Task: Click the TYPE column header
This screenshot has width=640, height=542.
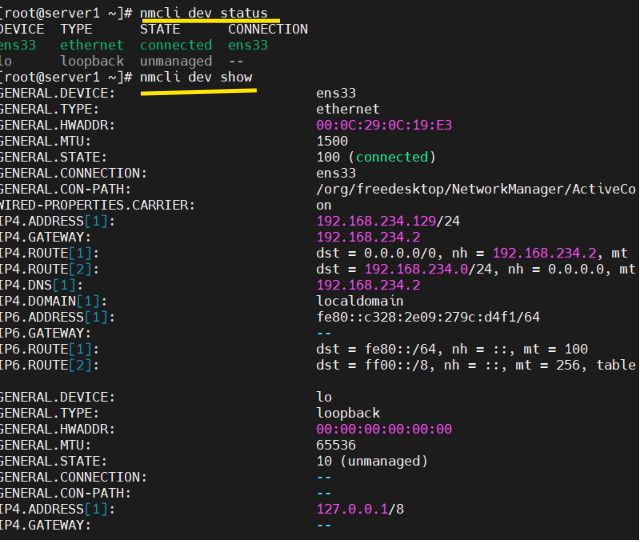Action: [76, 29]
